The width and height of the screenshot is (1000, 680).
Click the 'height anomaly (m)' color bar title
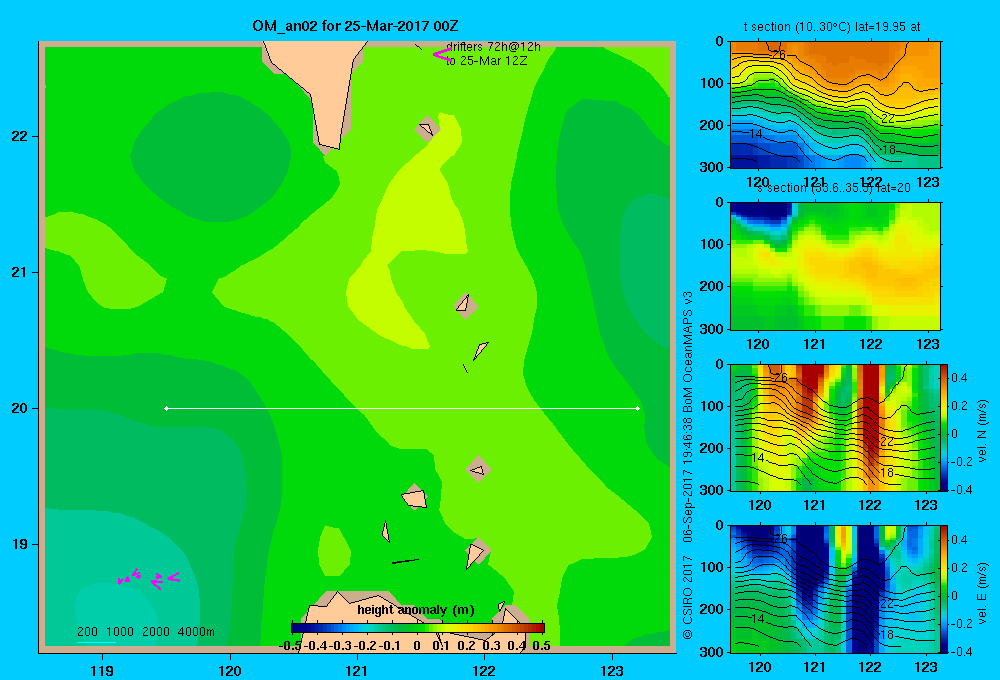(x=416, y=610)
